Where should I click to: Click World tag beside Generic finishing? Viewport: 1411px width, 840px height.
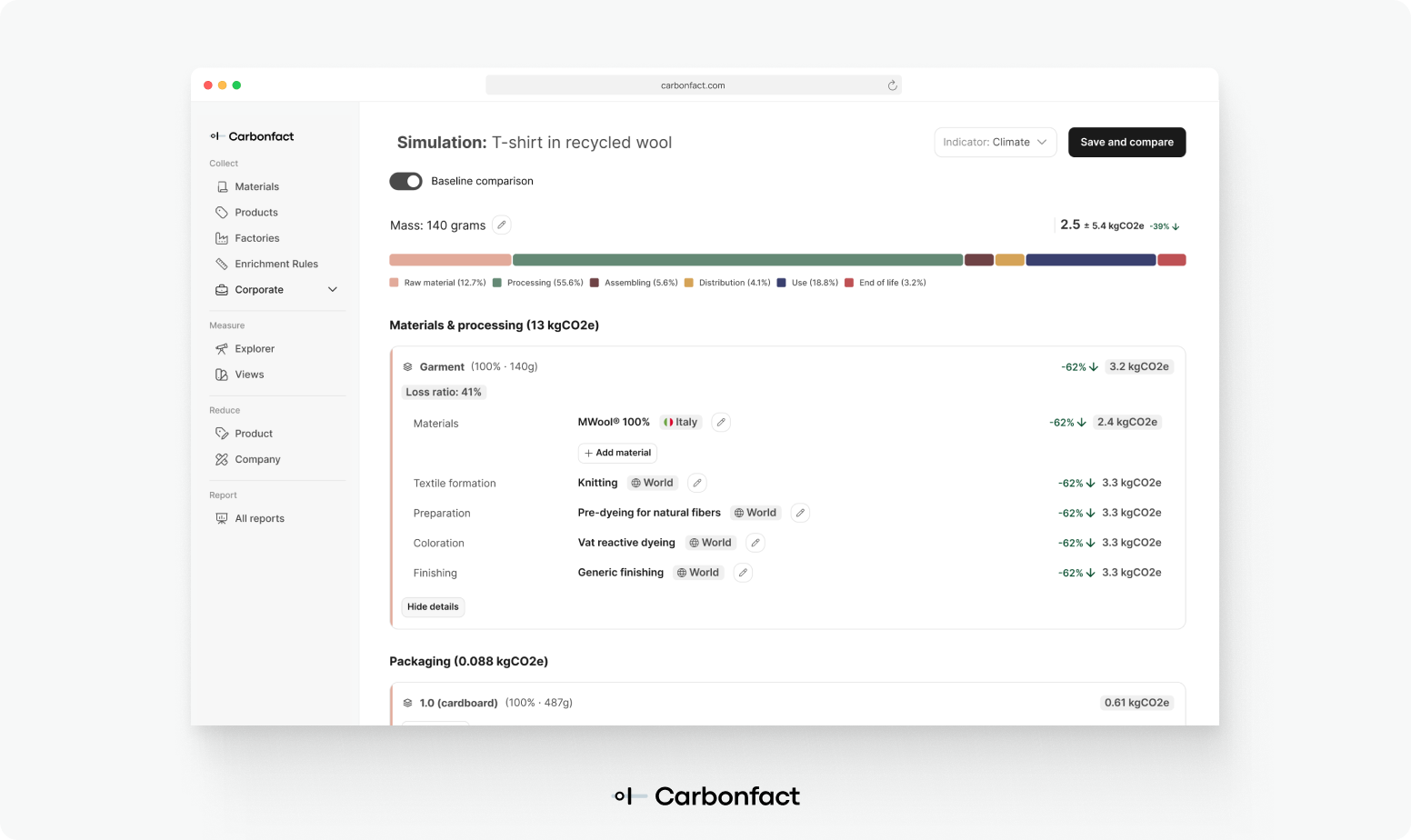(x=698, y=573)
